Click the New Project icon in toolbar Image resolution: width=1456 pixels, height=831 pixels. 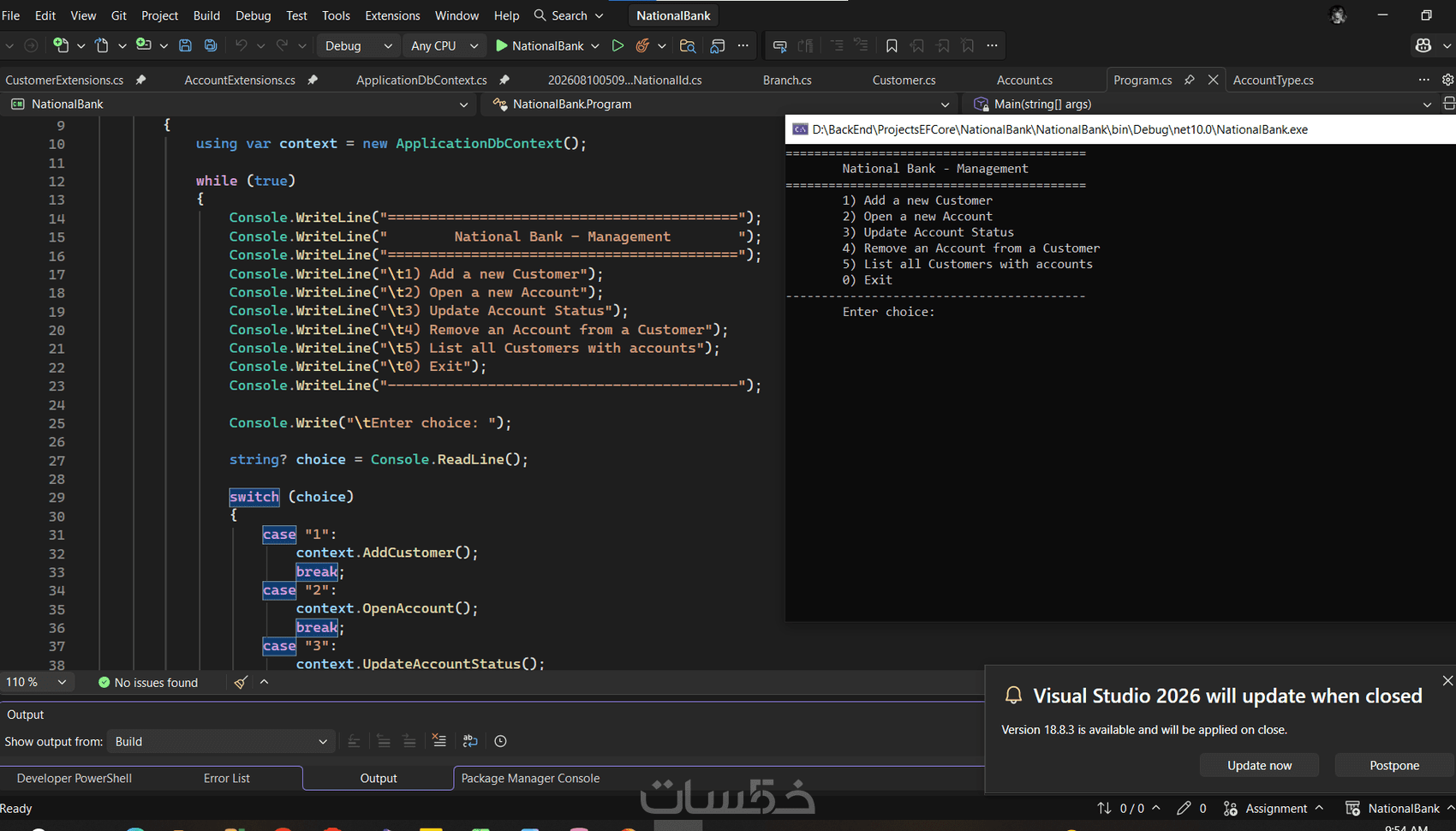point(61,45)
